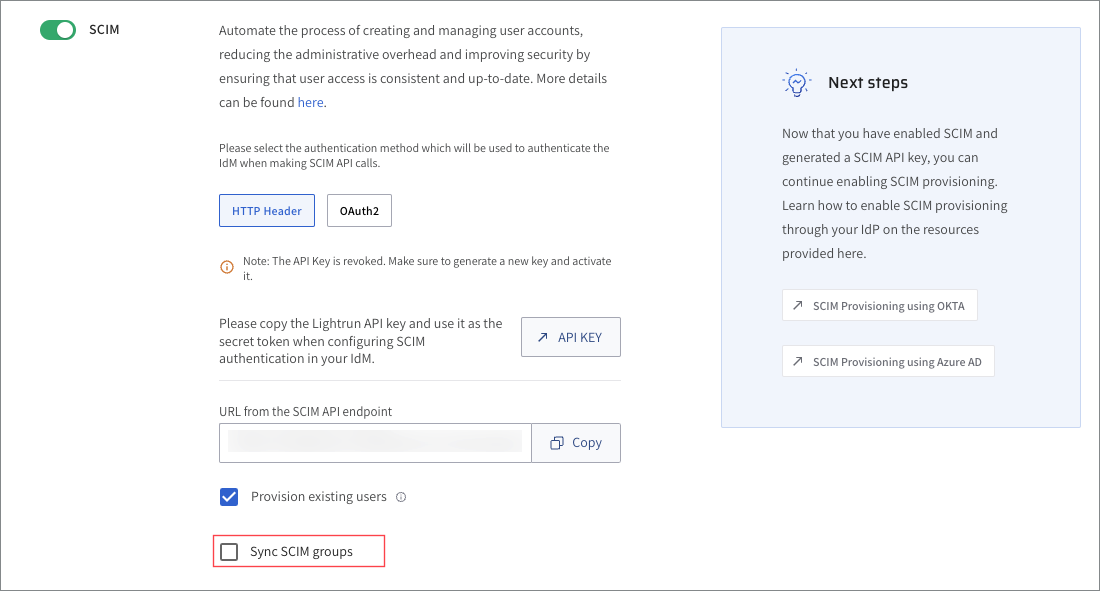The height and width of the screenshot is (591, 1100).
Task: Select HTTP Header authentication method
Action: (267, 211)
